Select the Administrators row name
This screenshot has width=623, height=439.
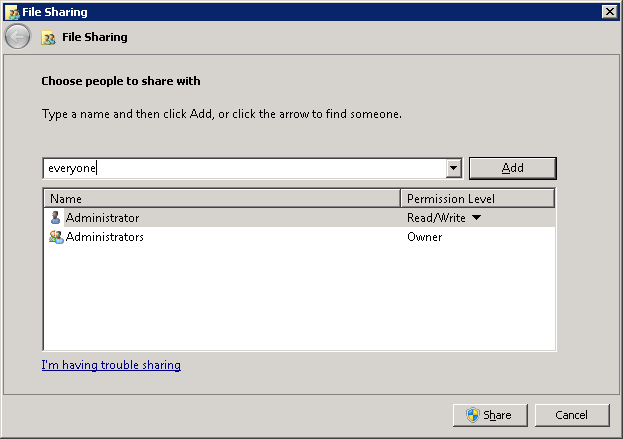(x=104, y=237)
